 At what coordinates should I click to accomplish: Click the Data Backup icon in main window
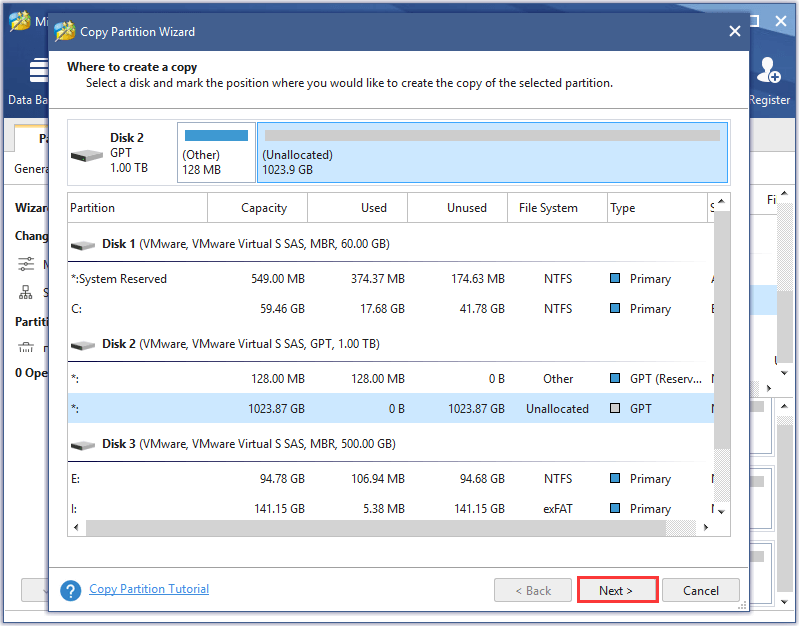tap(39, 71)
